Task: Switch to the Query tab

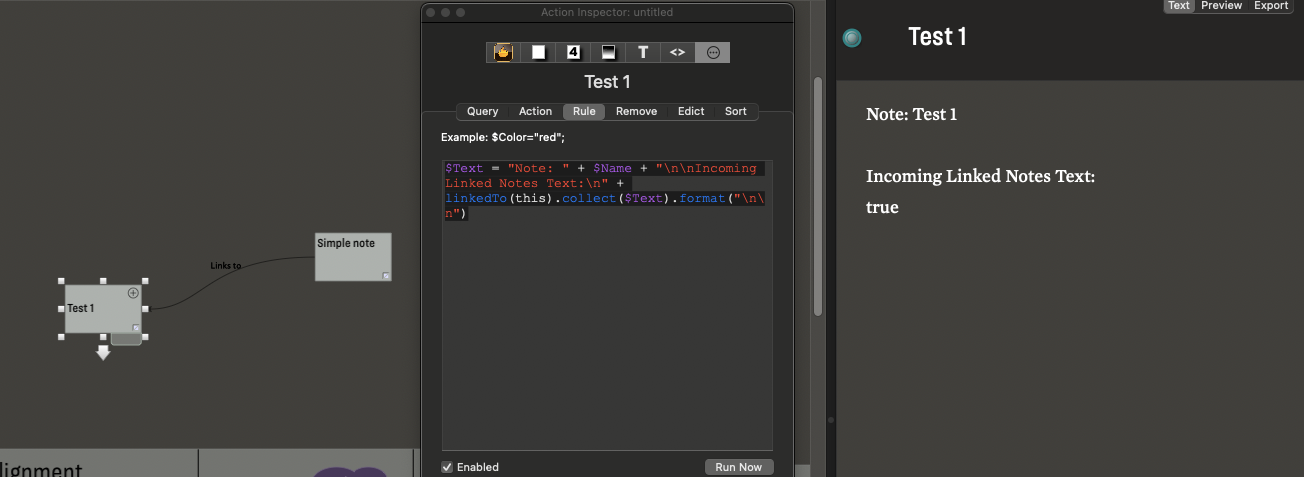Action: [482, 112]
